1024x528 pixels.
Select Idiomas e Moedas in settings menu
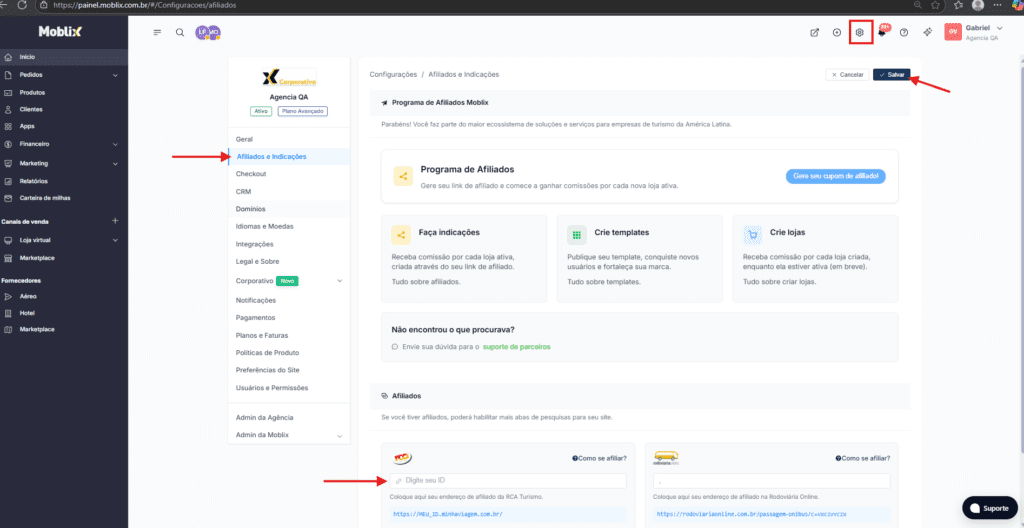(x=265, y=226)
